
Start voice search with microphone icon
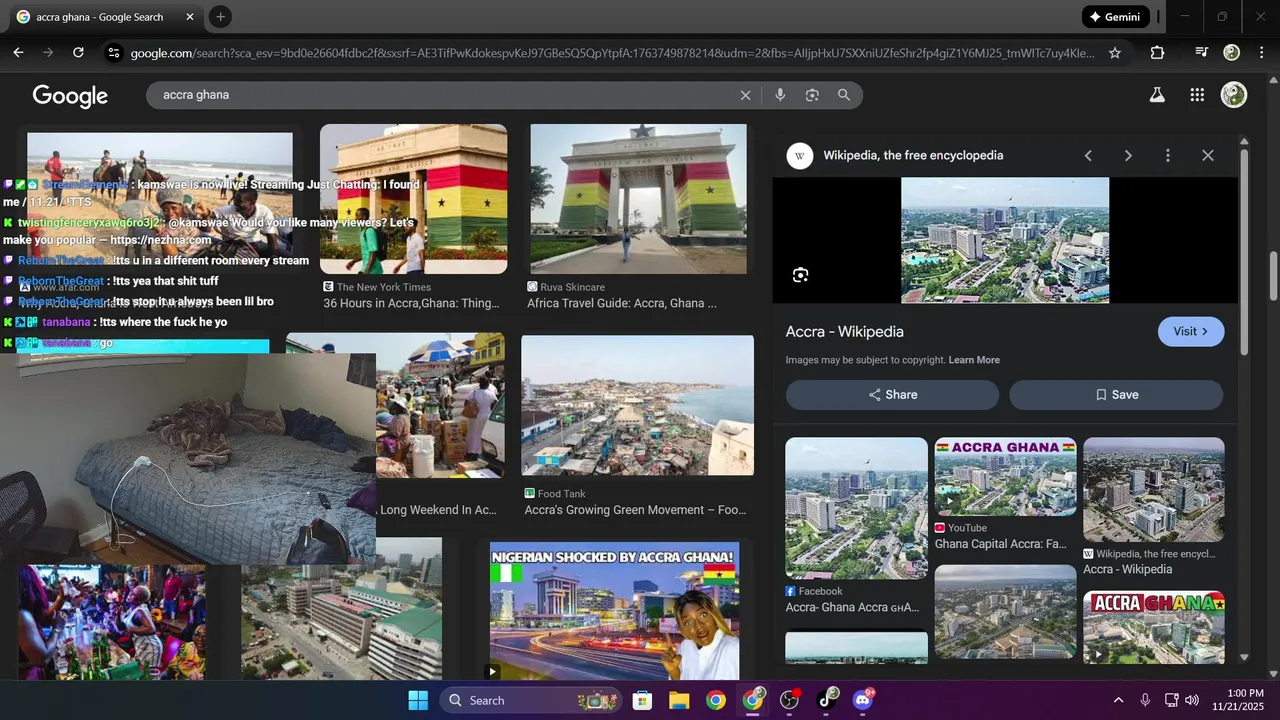(x=780, y=95)
